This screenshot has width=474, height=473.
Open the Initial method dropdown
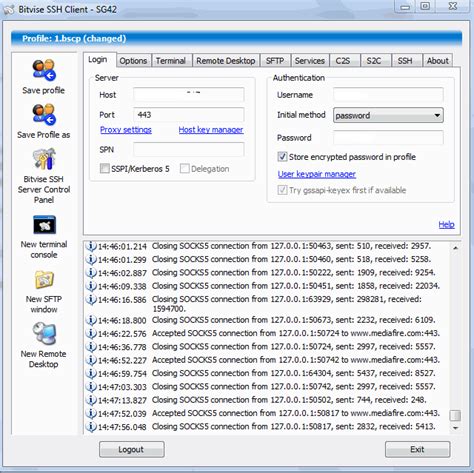coord(388,115)
